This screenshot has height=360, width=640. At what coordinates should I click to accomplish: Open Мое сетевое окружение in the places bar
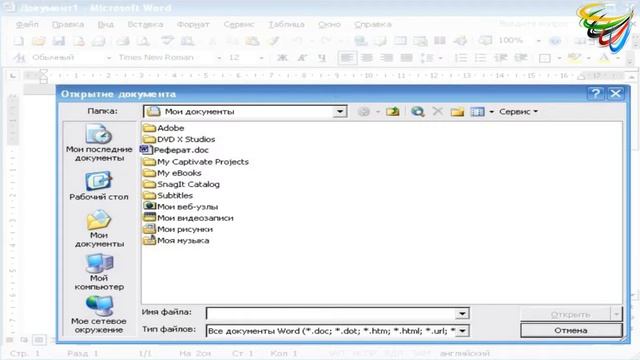pos(99,315)
